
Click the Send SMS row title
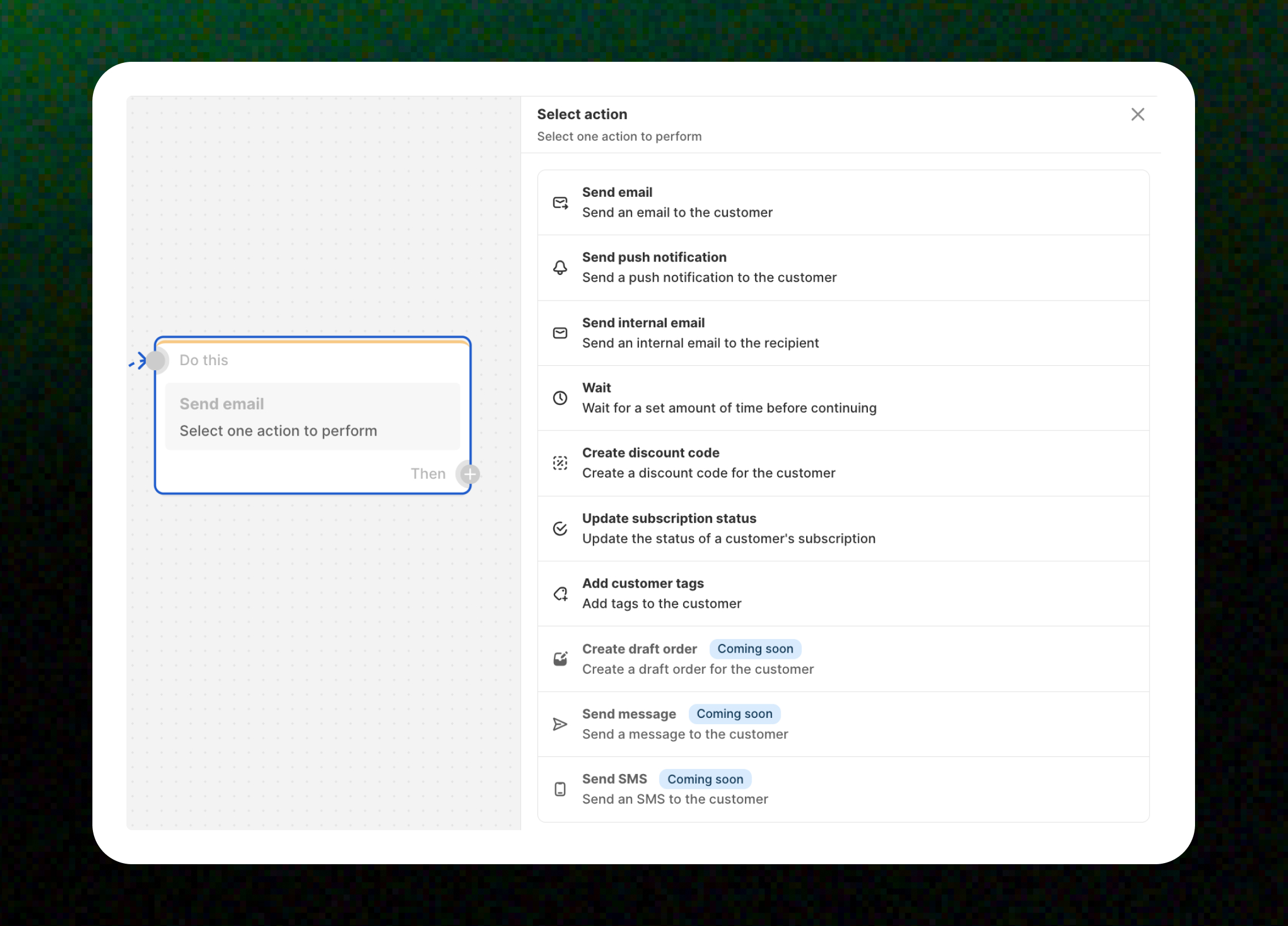pyautogui.click(x=614, y=779)
